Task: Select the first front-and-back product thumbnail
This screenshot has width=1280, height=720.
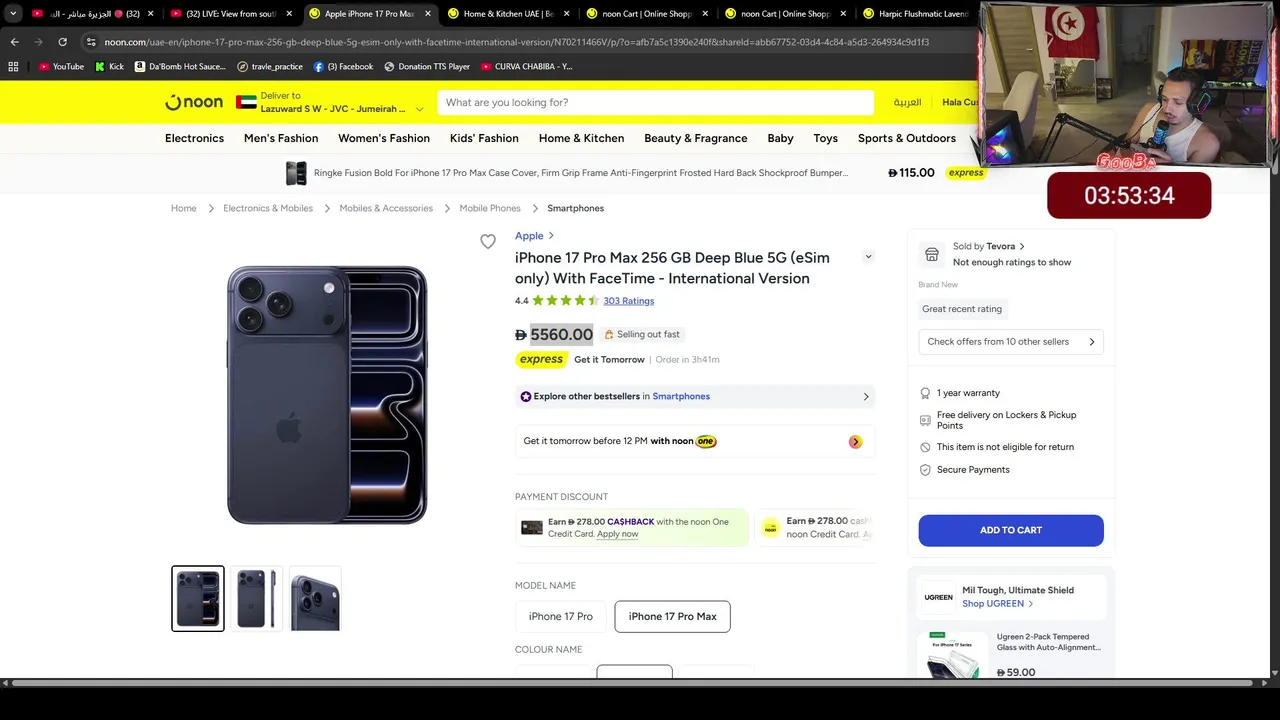Action: click(x=198, y=598)
